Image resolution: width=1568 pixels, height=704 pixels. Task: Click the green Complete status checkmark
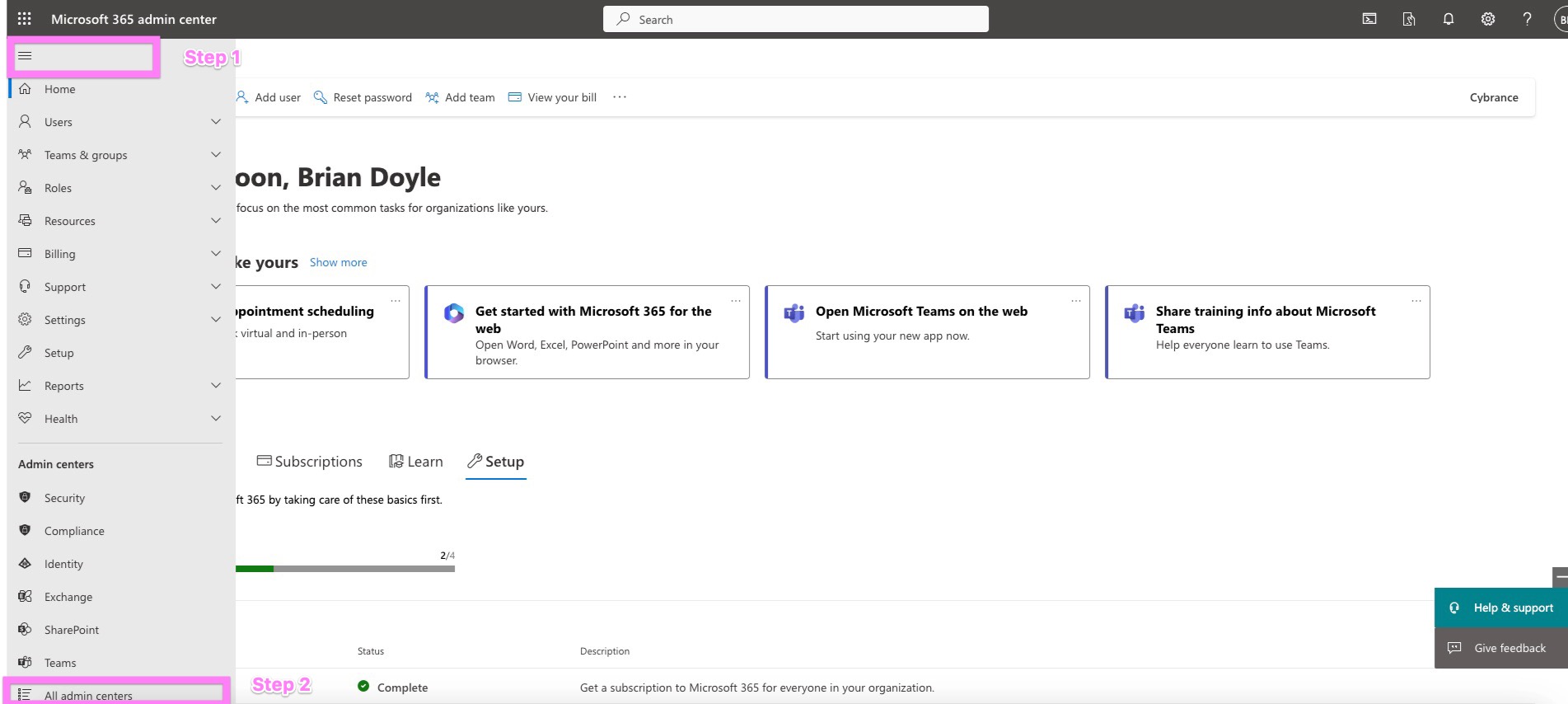(x=363, y=686)
